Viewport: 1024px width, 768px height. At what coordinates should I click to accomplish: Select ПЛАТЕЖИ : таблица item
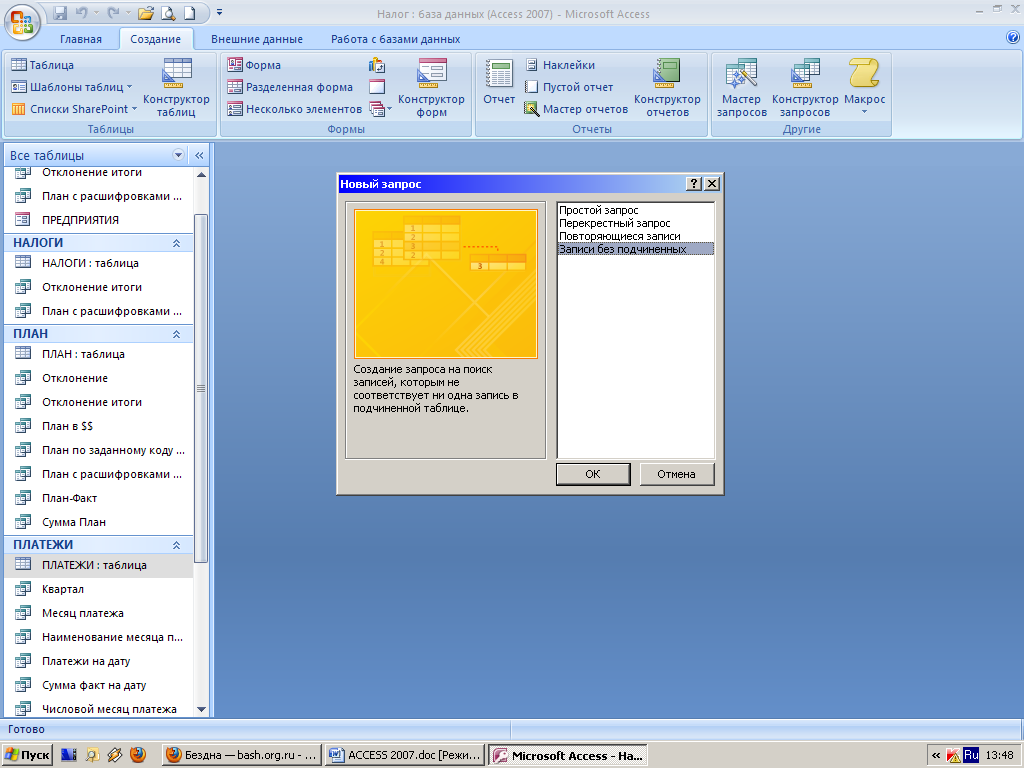tap(99, 565)
